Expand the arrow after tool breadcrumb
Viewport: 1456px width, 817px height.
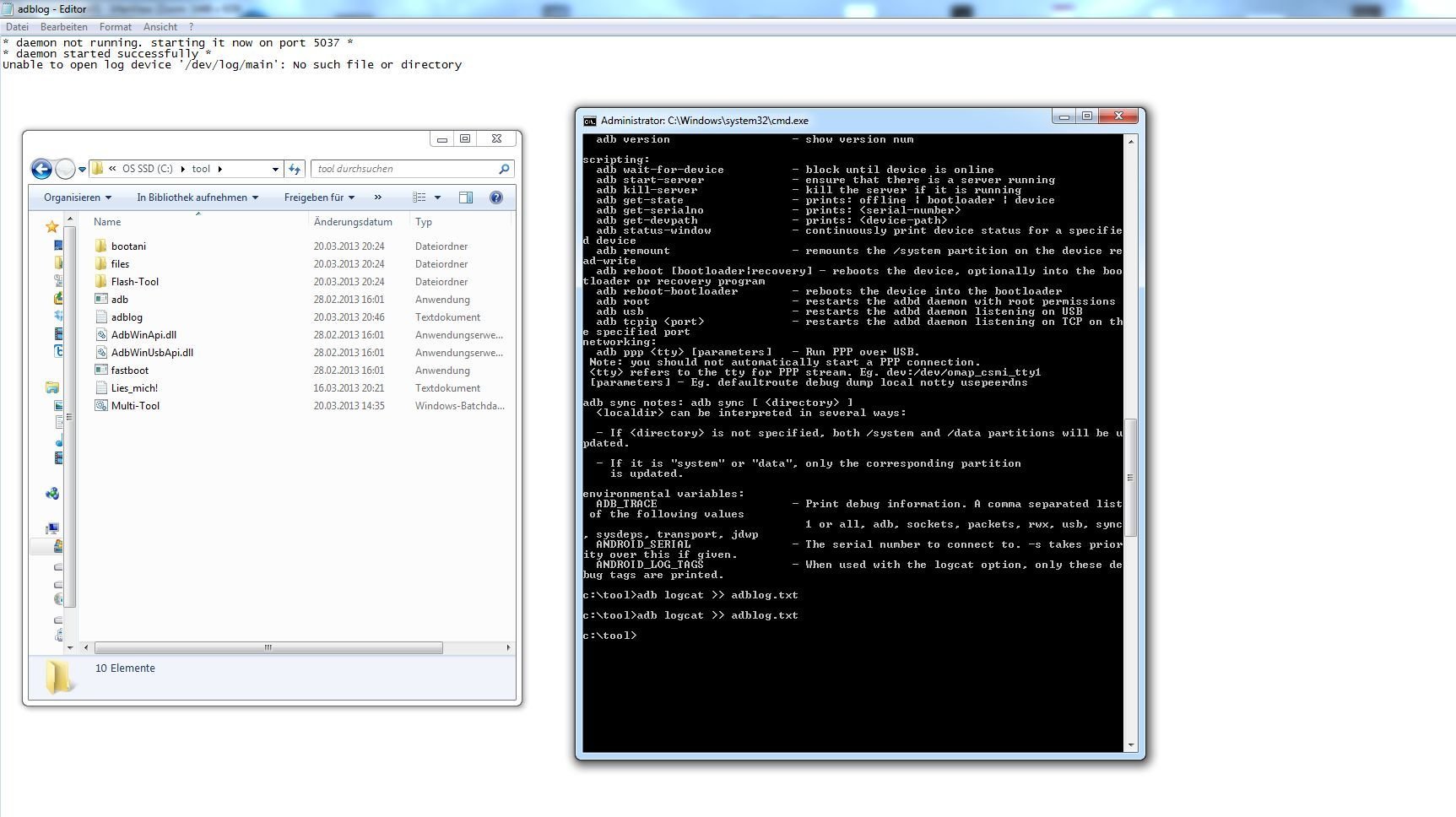coord(220,169)
